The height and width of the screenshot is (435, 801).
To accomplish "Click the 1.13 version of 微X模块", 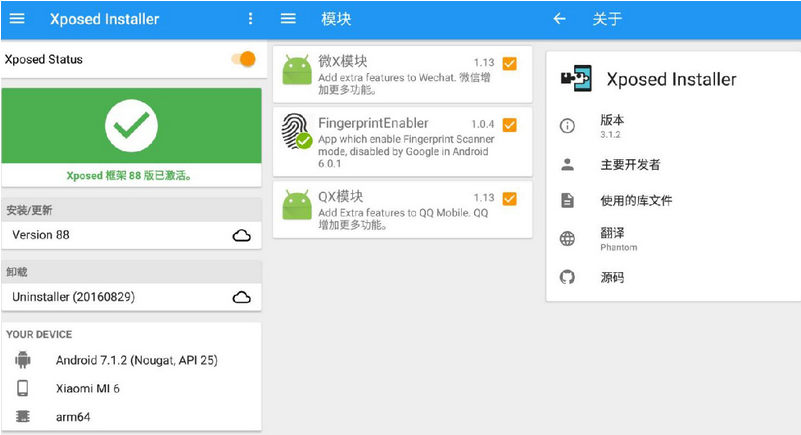I will pos(484,62).
